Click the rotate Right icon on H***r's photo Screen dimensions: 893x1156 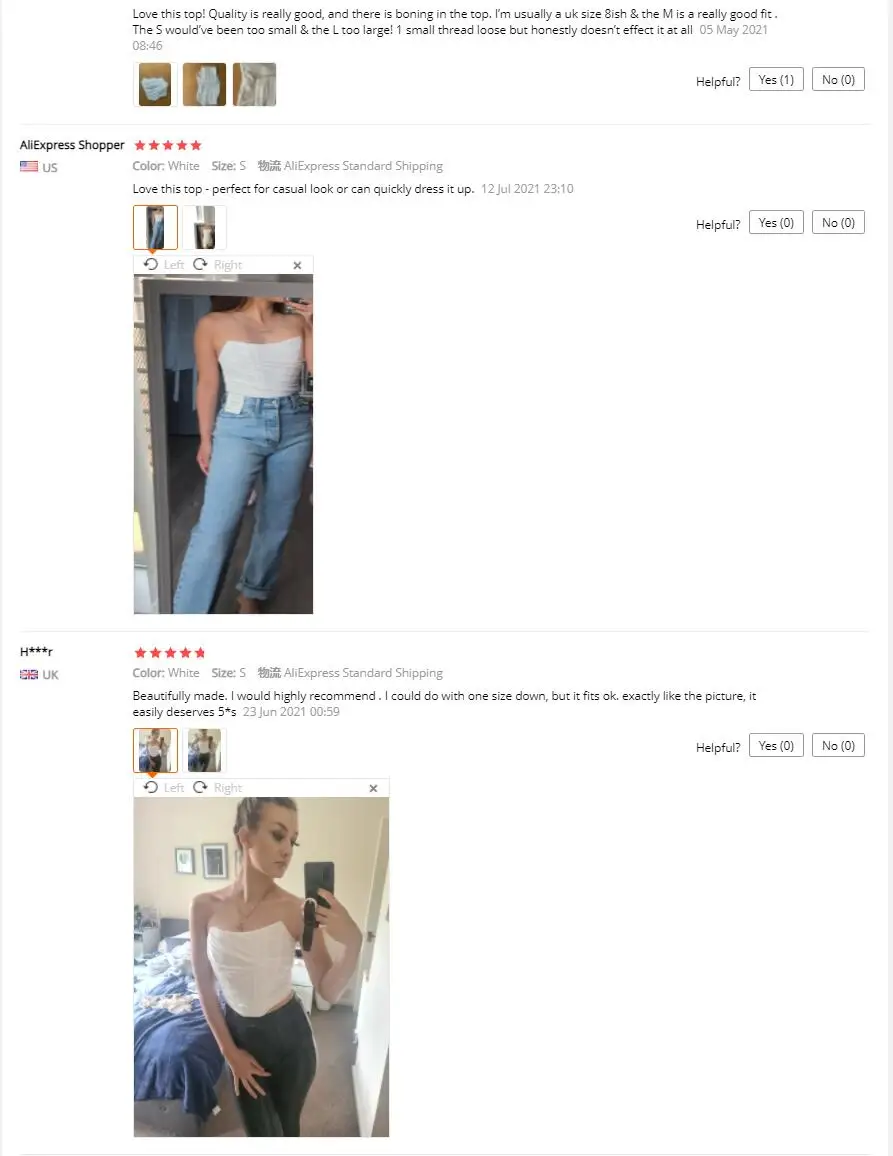[x=200, y=787]
